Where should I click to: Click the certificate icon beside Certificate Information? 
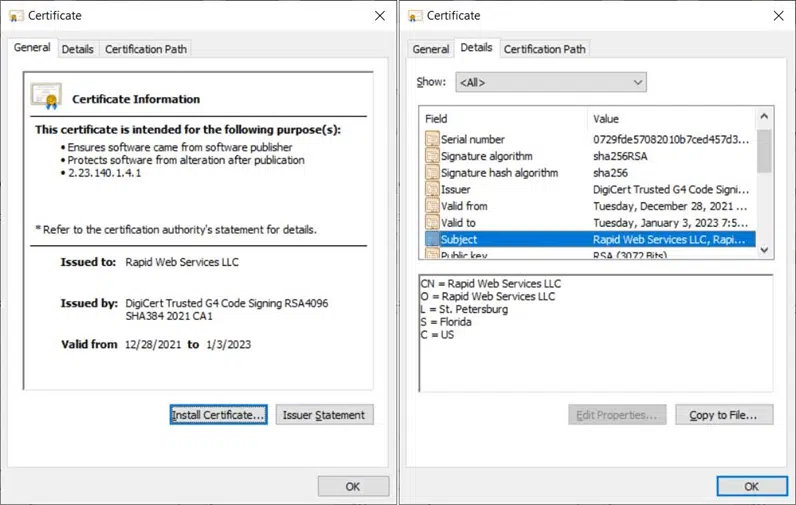[46, 96]
